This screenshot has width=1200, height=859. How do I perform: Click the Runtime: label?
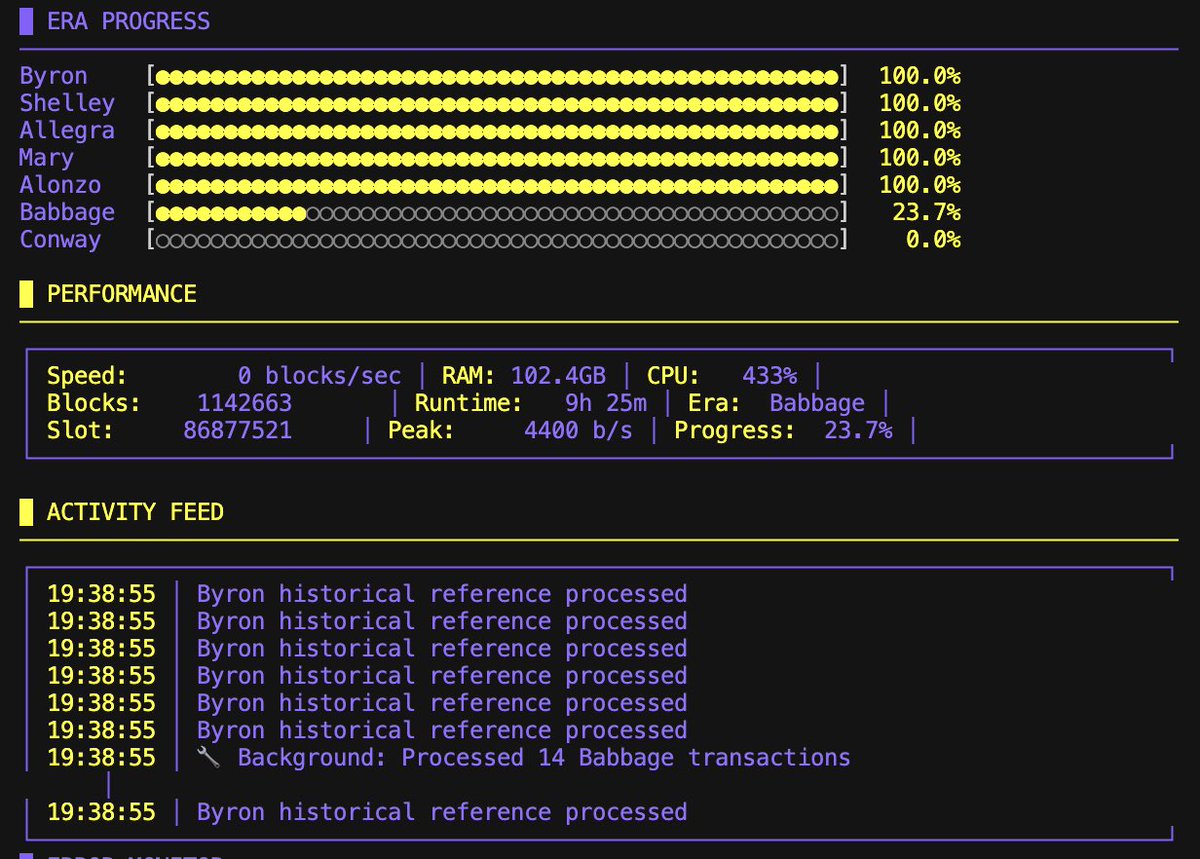tap(469, 403)
